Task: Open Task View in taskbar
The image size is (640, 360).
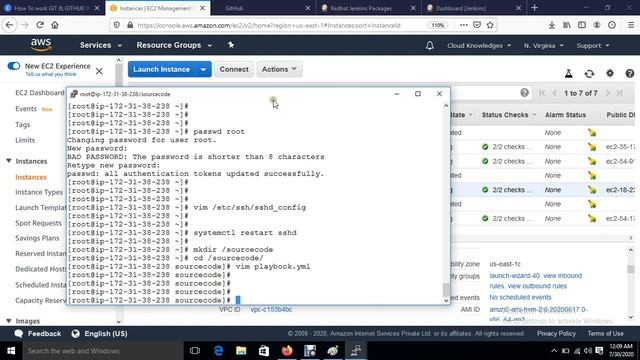Action: tap(195, 351)
